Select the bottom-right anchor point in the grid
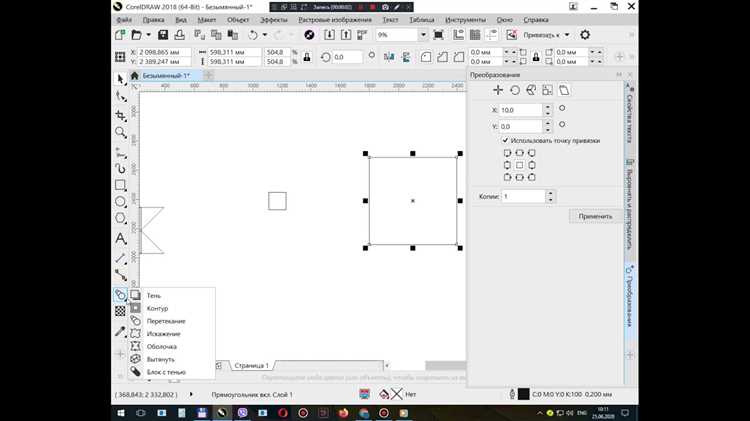Image resolution: width=750 pixels, height=421 pixels. (531, 177)
